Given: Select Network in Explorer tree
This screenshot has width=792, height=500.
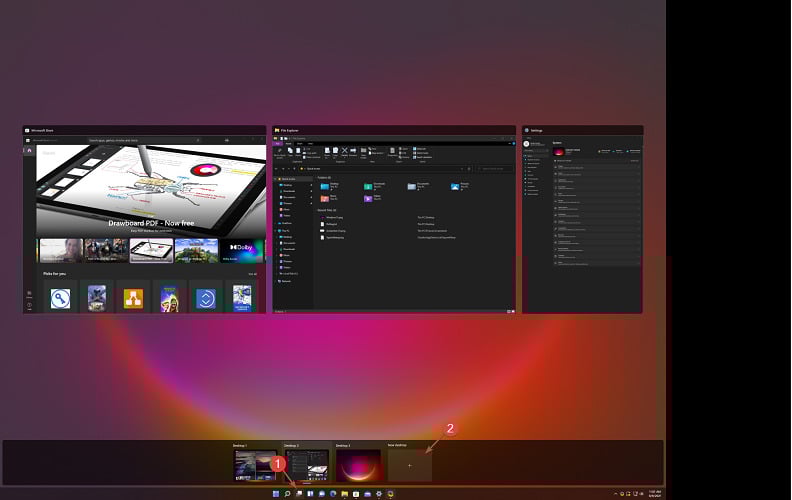Looking at the screenshot, I should pos(284,281).
